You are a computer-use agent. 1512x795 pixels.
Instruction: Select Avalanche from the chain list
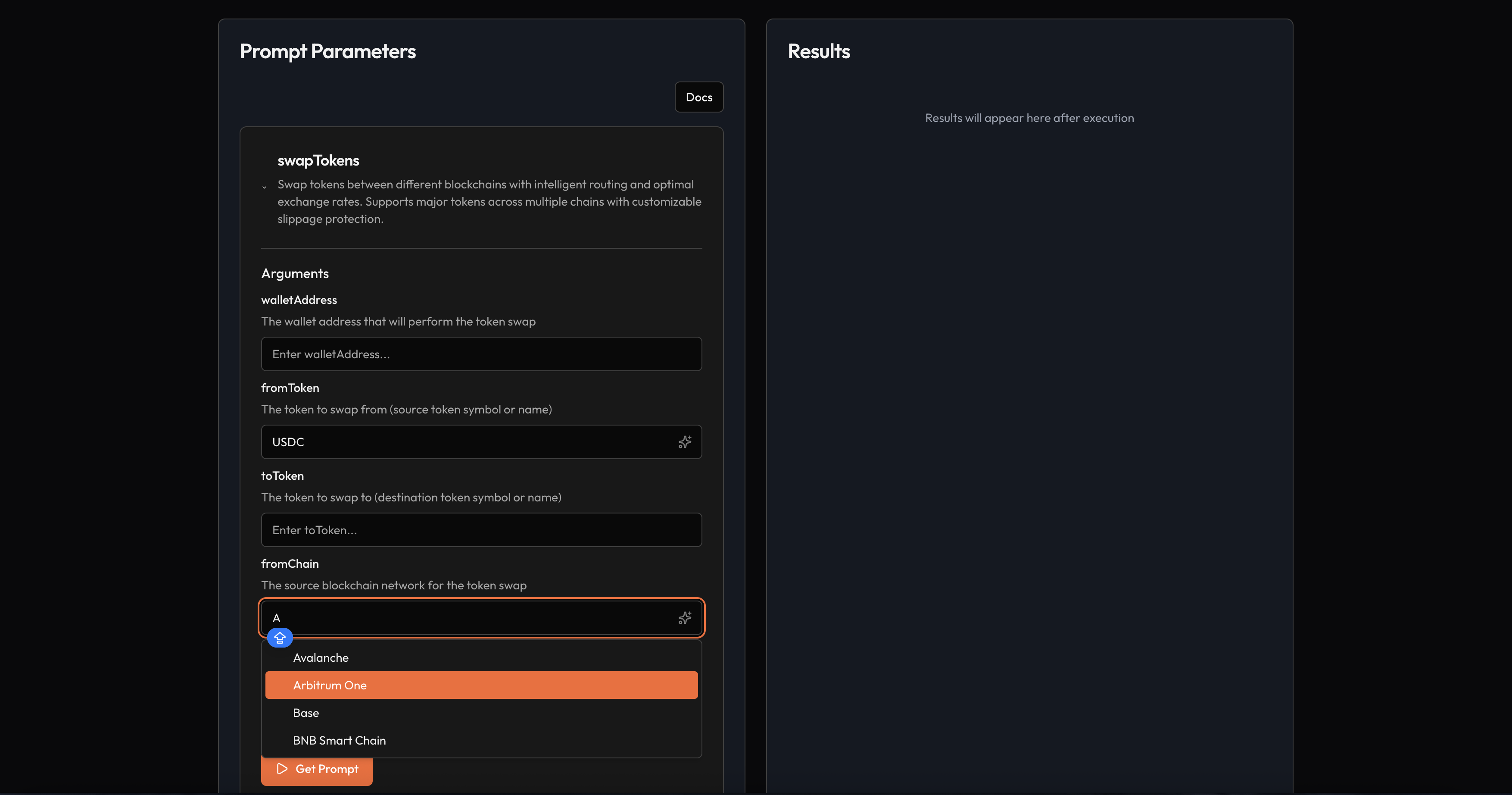pyautogui.click(x=481, y=657)
